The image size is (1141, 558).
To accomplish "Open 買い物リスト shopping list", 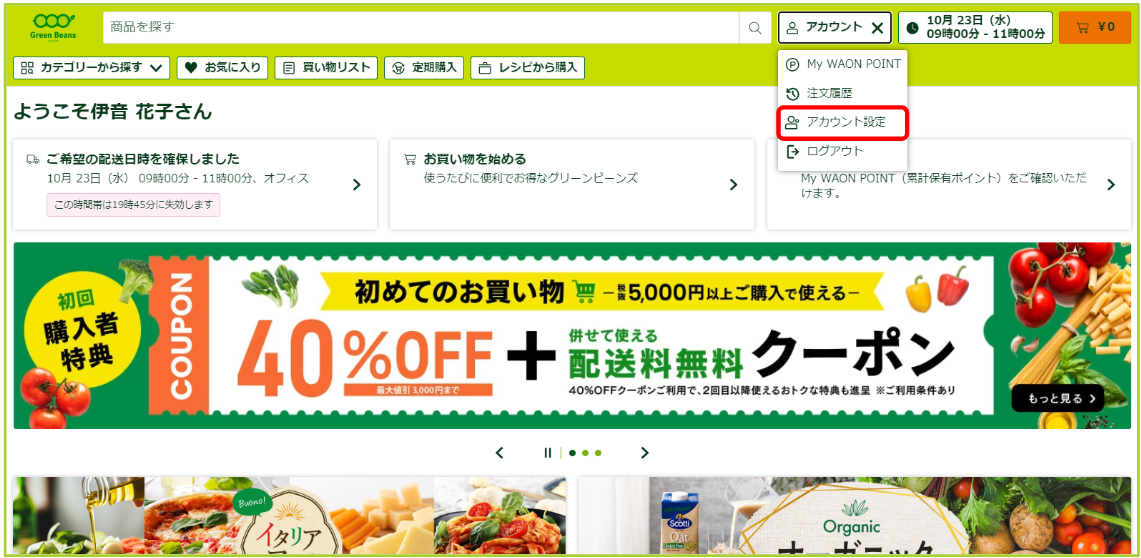I will (326, 68).
